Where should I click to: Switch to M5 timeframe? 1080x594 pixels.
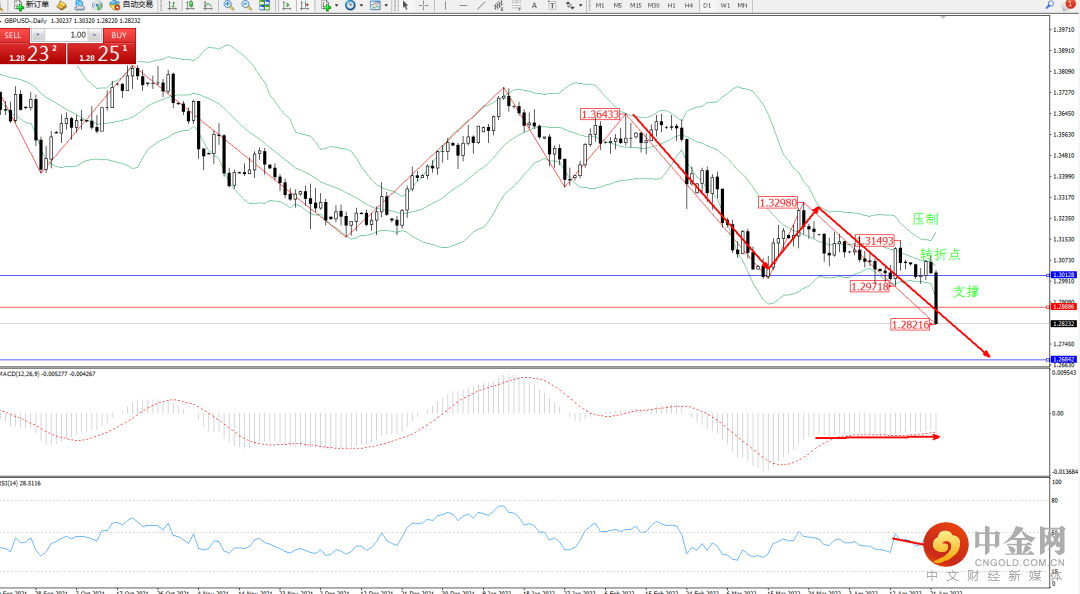pyautogui.click(x=618, y=5)
